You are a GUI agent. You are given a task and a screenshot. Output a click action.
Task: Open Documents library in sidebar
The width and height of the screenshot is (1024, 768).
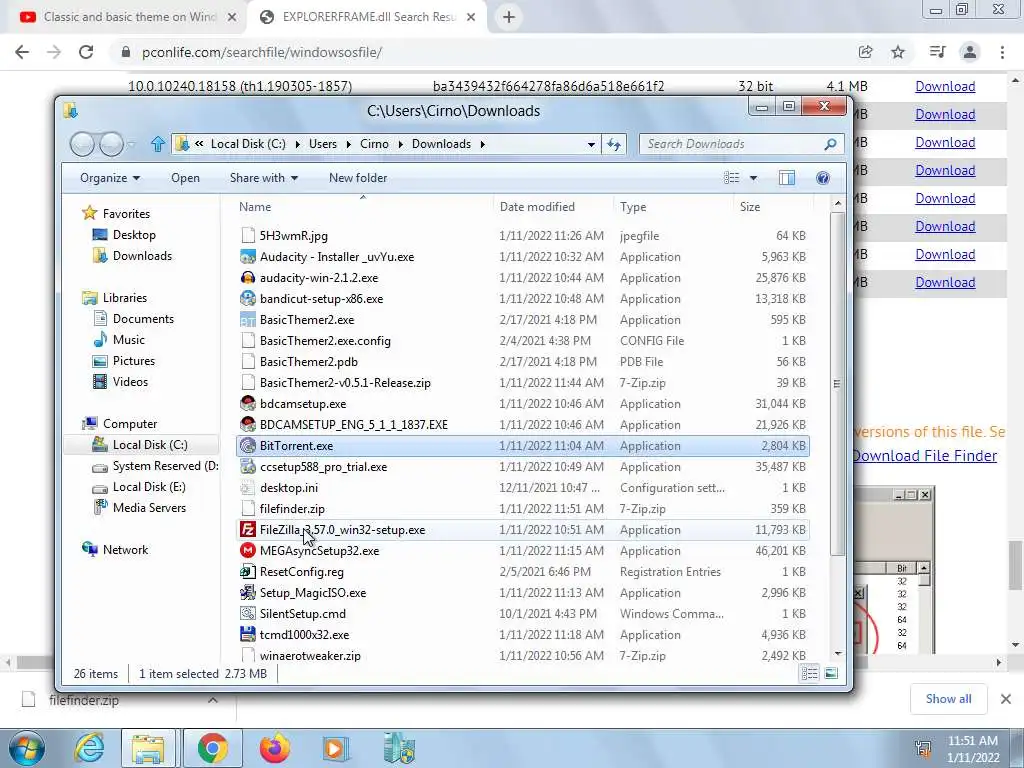(x=143, y=319)
